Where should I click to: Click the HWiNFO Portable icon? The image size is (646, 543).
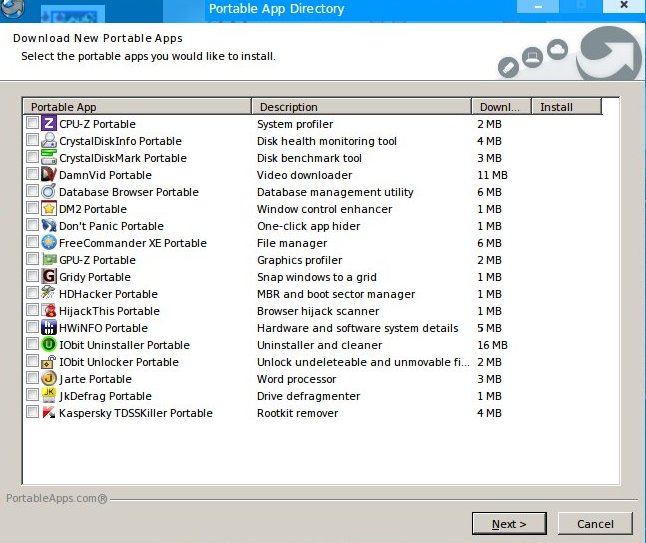(49, 327)
